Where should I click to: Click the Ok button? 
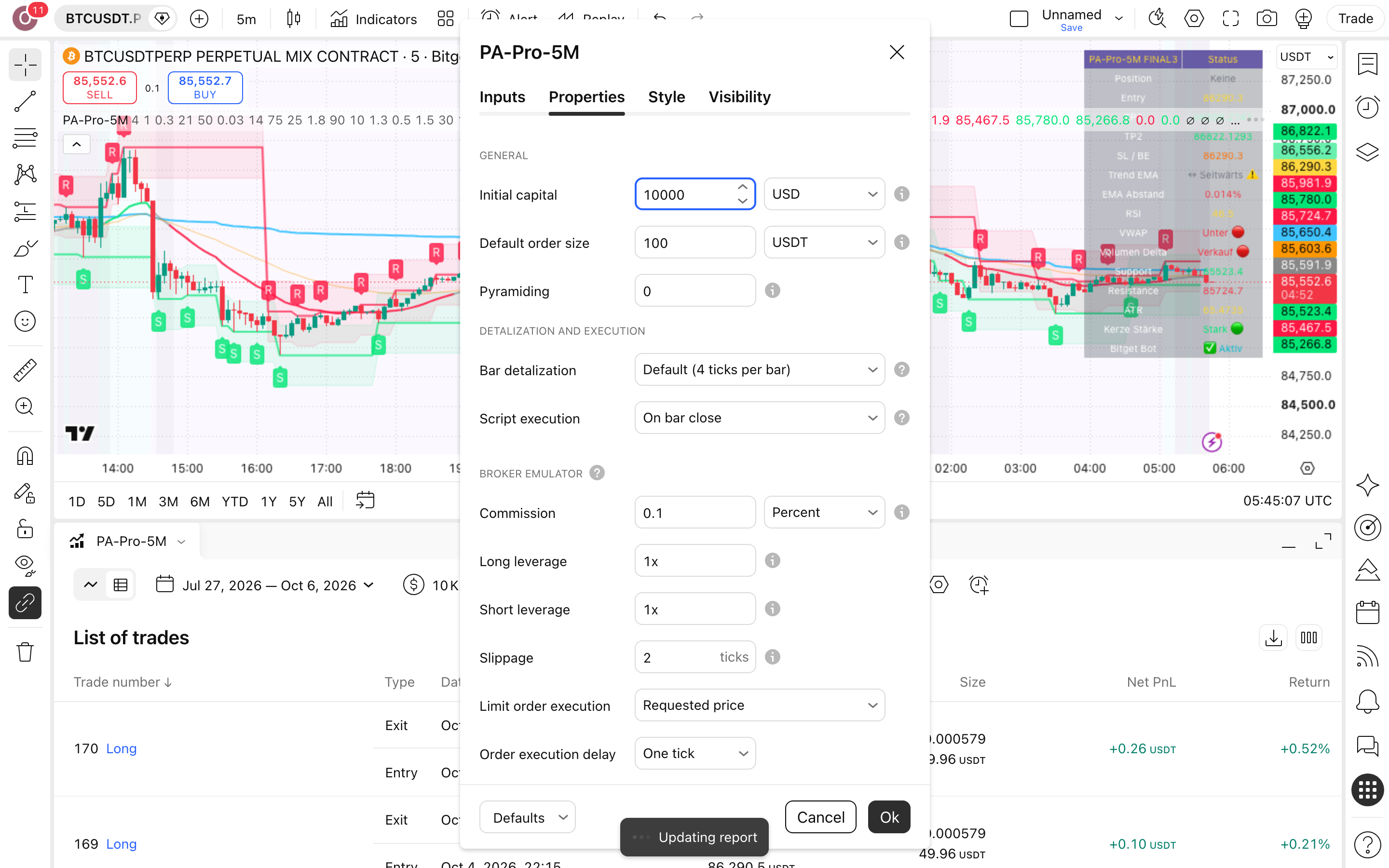(x=889, y=817)
